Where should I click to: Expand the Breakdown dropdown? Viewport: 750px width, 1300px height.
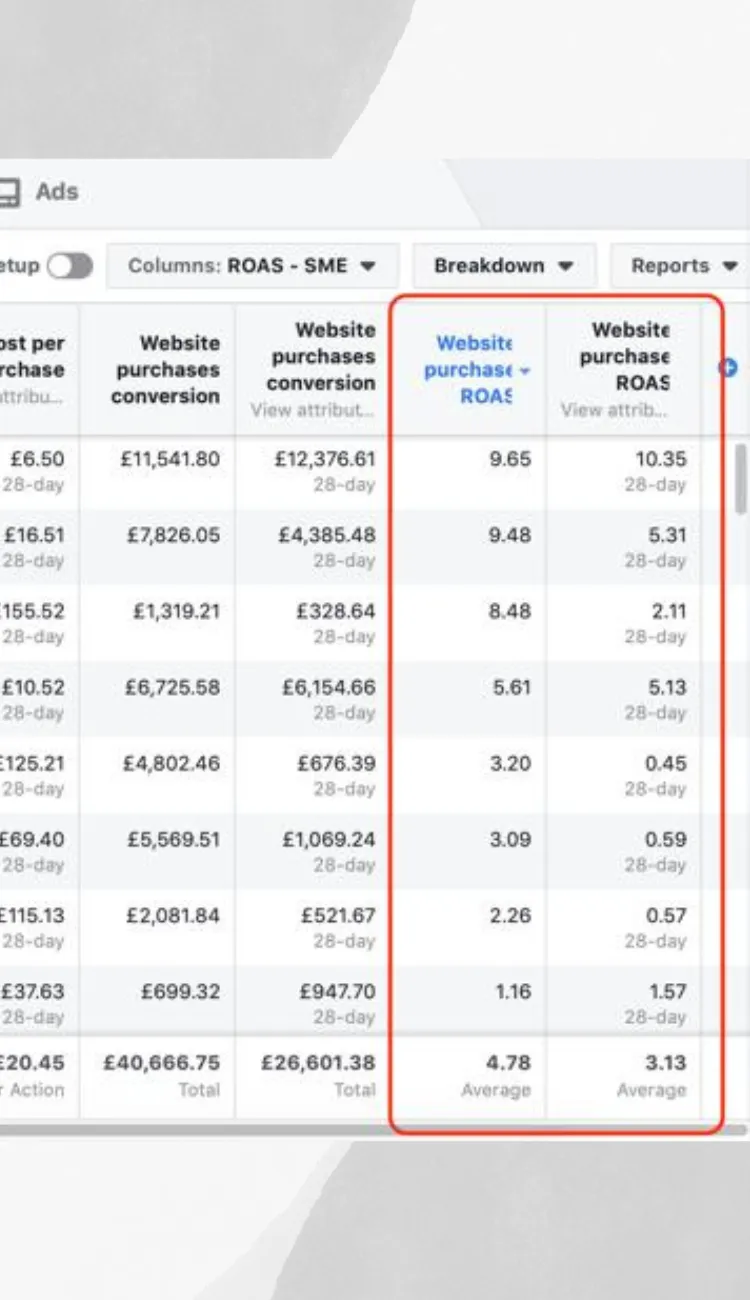(504, 266)
